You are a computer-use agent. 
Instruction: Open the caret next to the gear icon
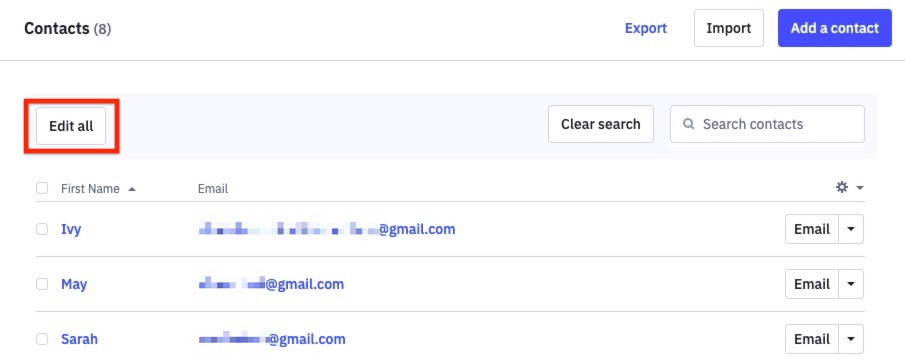(x=860, y=188)
